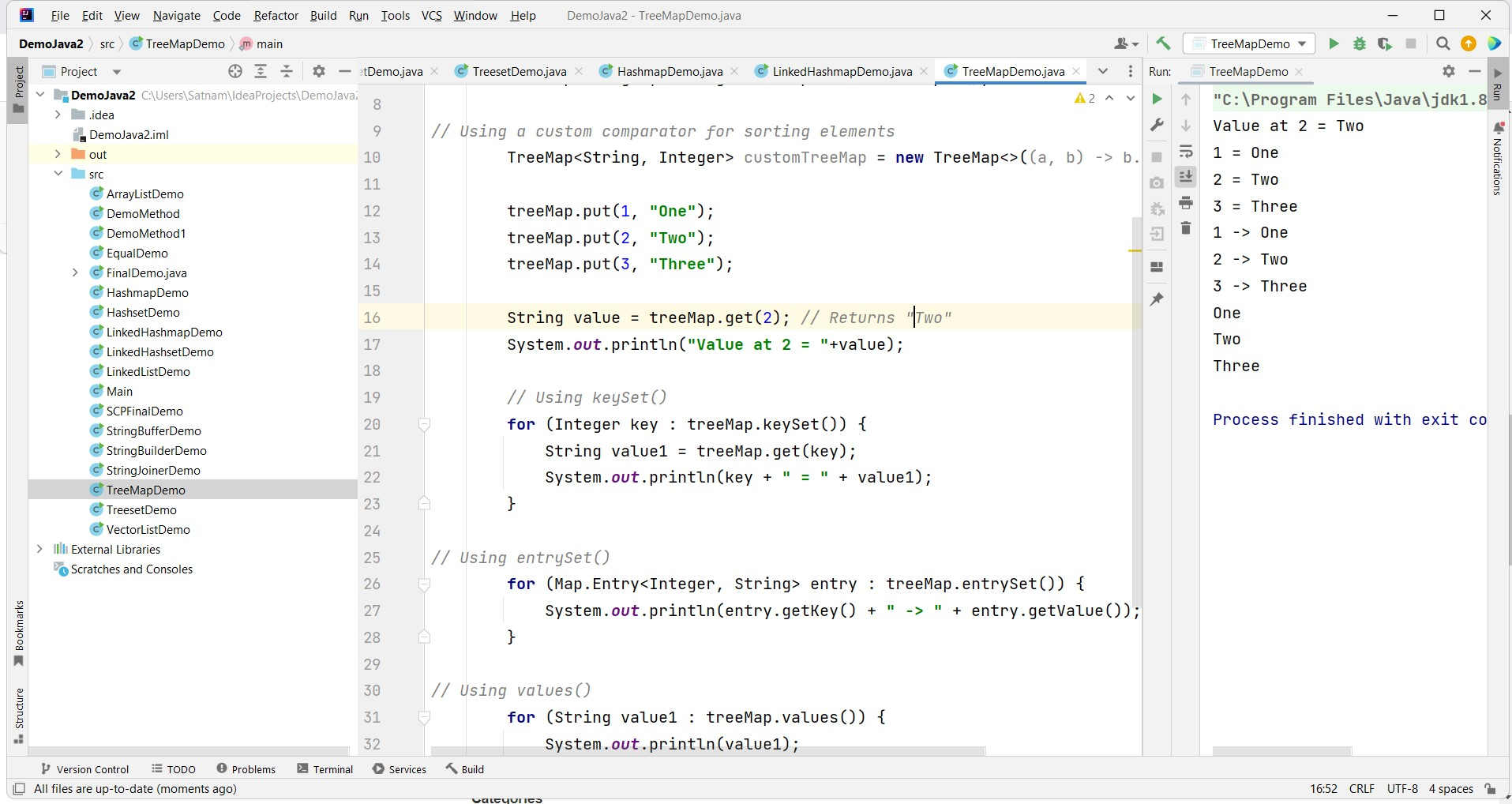Open run configuration wrench icon
Screen dimensions: 1512x804
[x=1157, y=125]
